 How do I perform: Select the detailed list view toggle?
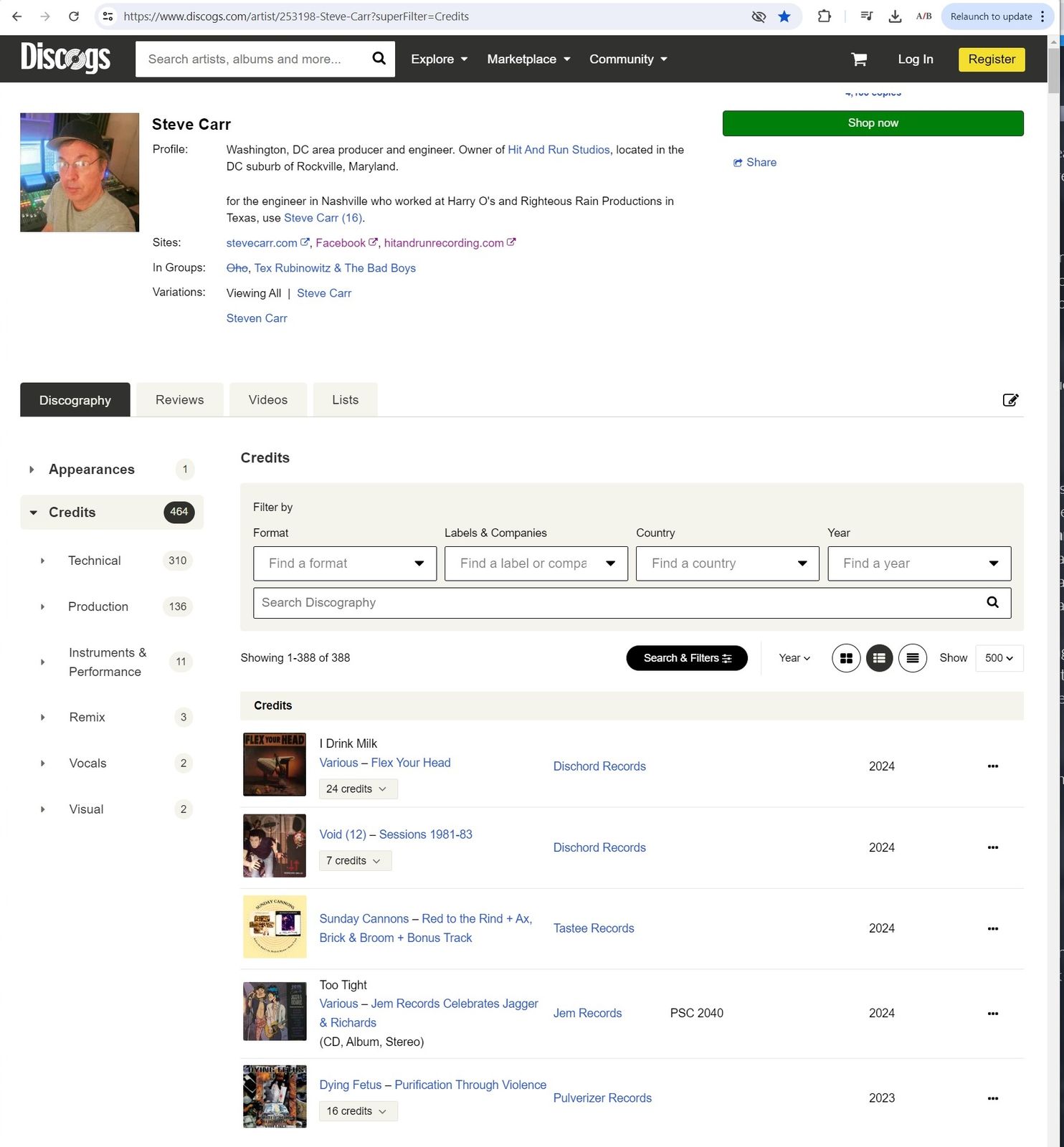pos(879,658)
